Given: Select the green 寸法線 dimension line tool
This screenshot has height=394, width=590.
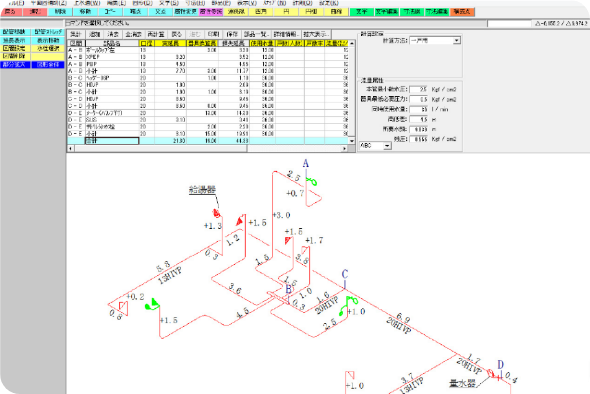Looking at the screenshot, I should click(x=412, y=12).
